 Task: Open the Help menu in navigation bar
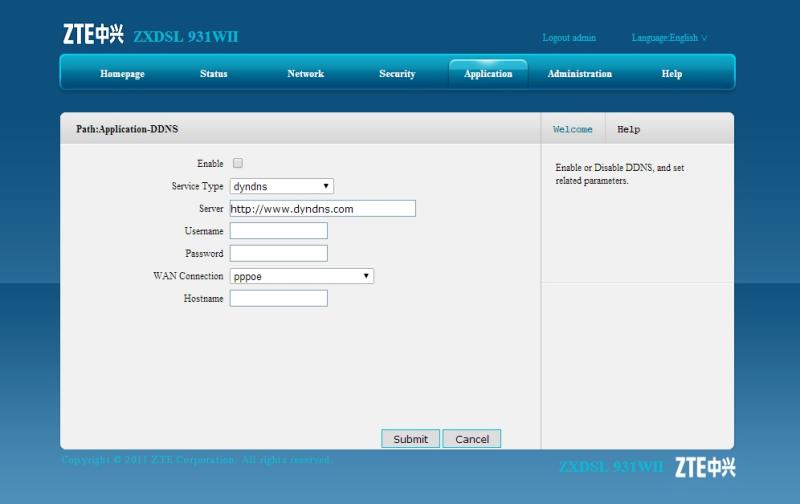672,73
